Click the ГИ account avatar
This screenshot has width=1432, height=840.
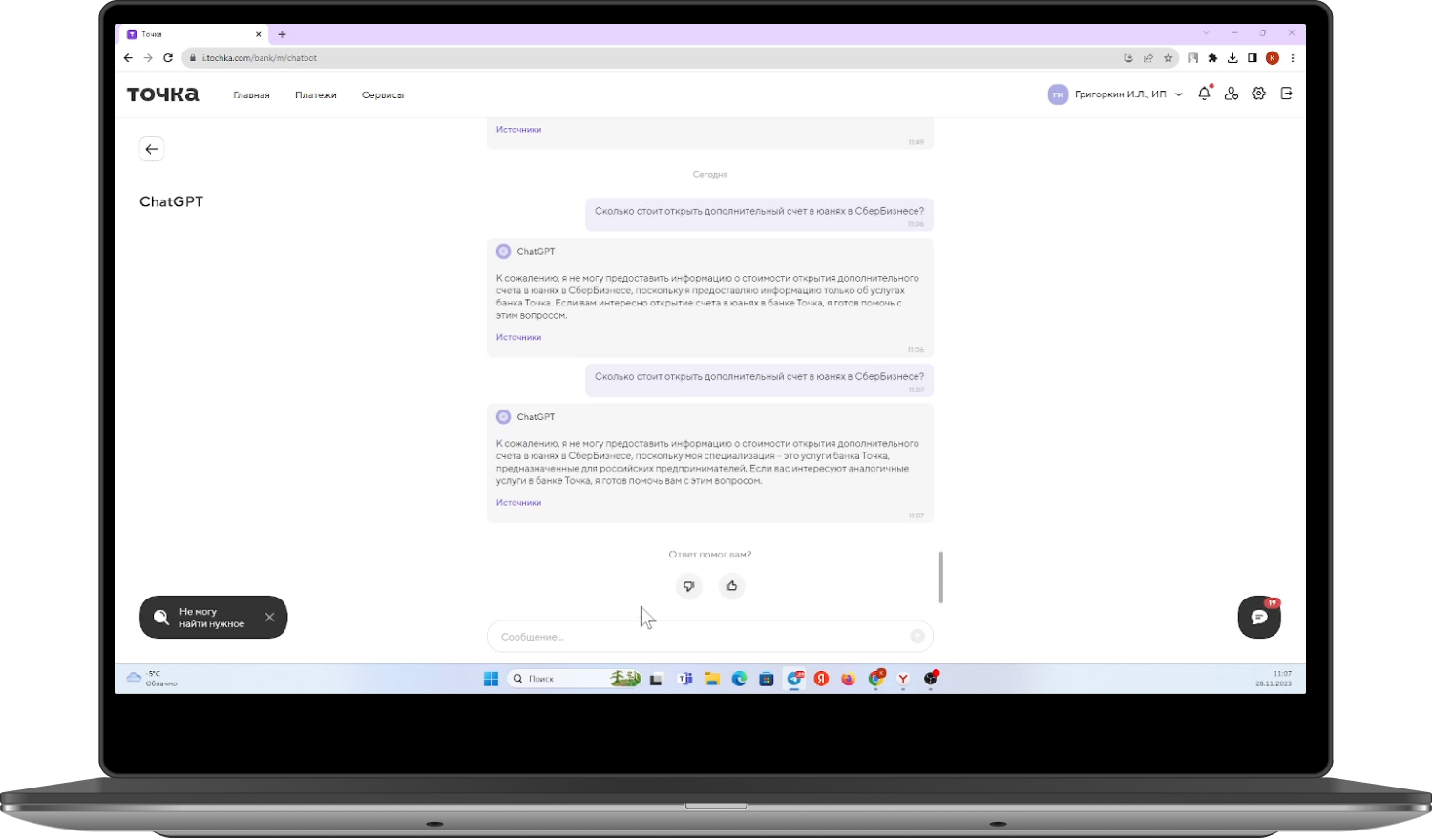tap(1058, 94)
